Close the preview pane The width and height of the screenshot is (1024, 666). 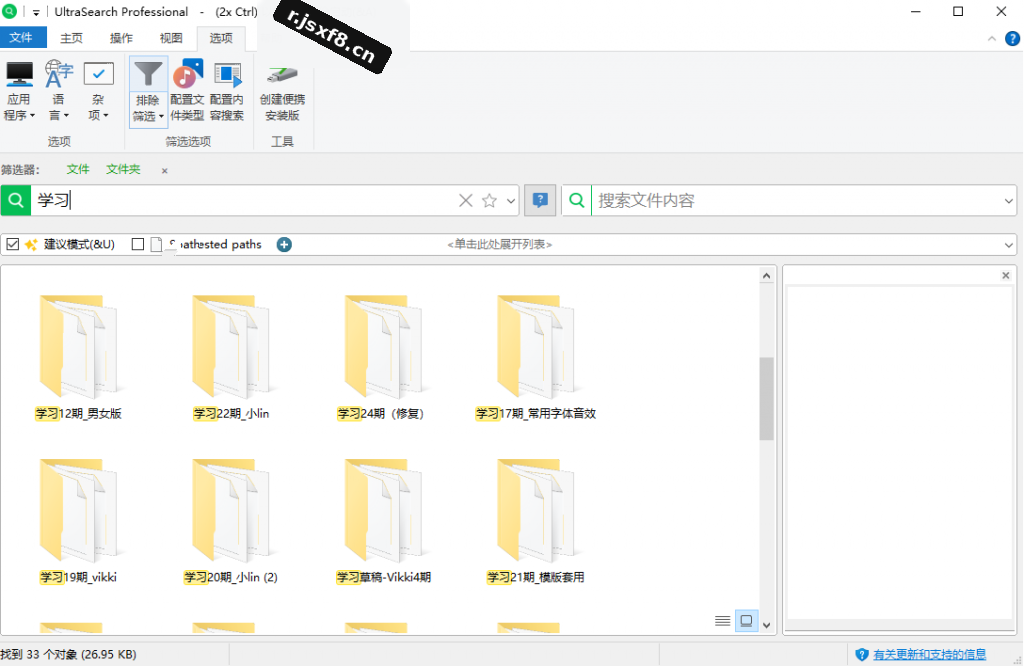(1006, 276)
